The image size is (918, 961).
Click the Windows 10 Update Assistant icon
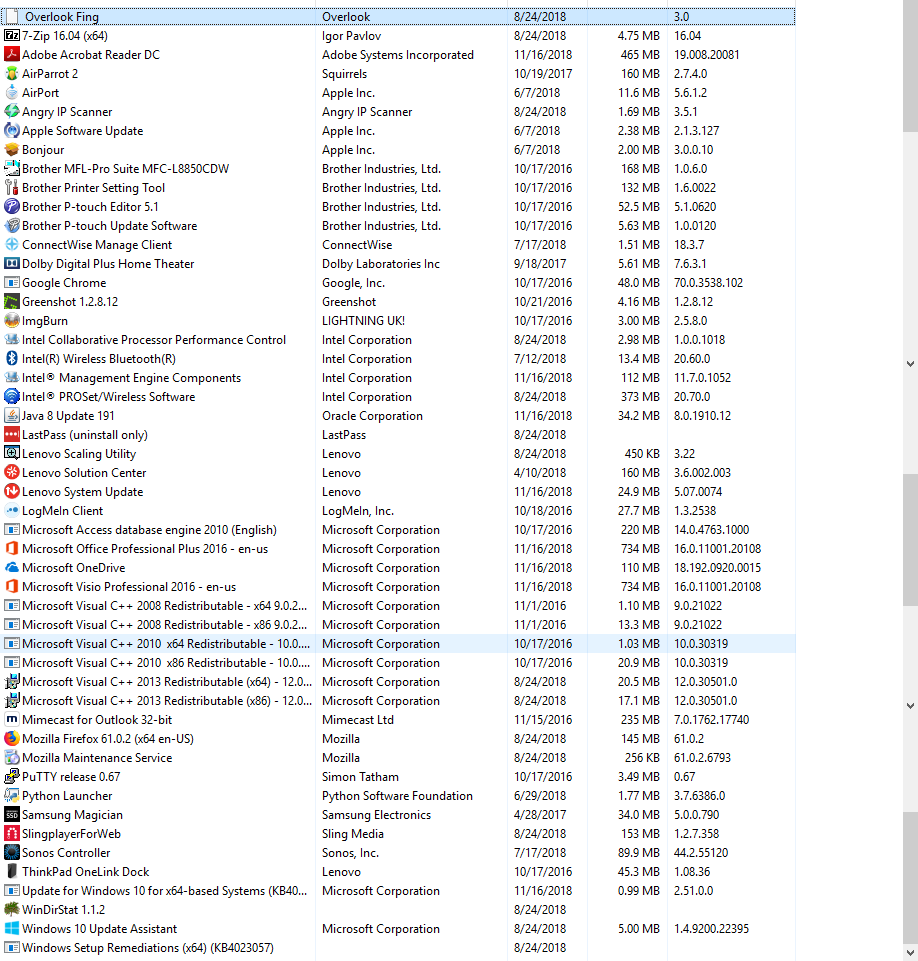[x=12, y=929]
